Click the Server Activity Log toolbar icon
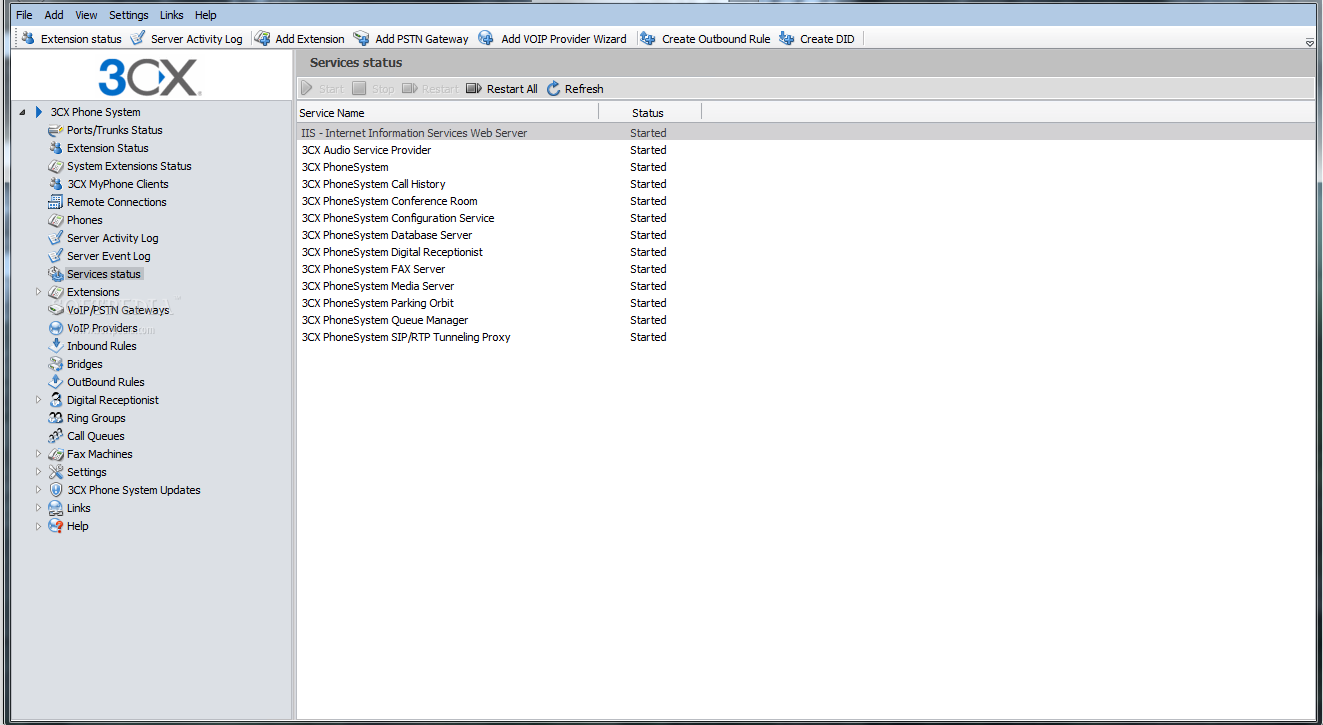This screenshot has width=1323, height=725. pos(138,39)
